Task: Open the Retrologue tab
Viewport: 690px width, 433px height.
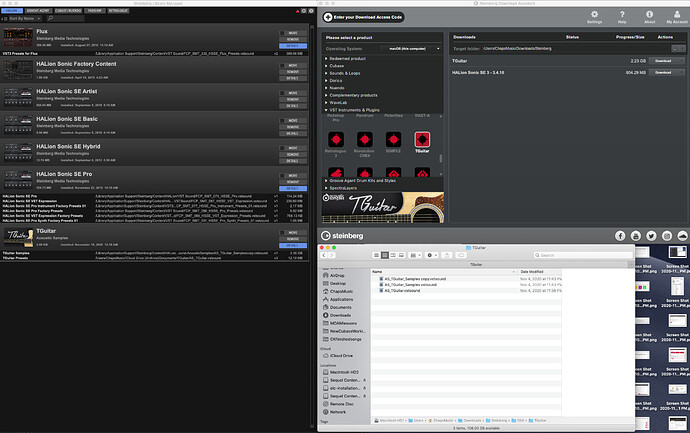Action: coord(118,11)
